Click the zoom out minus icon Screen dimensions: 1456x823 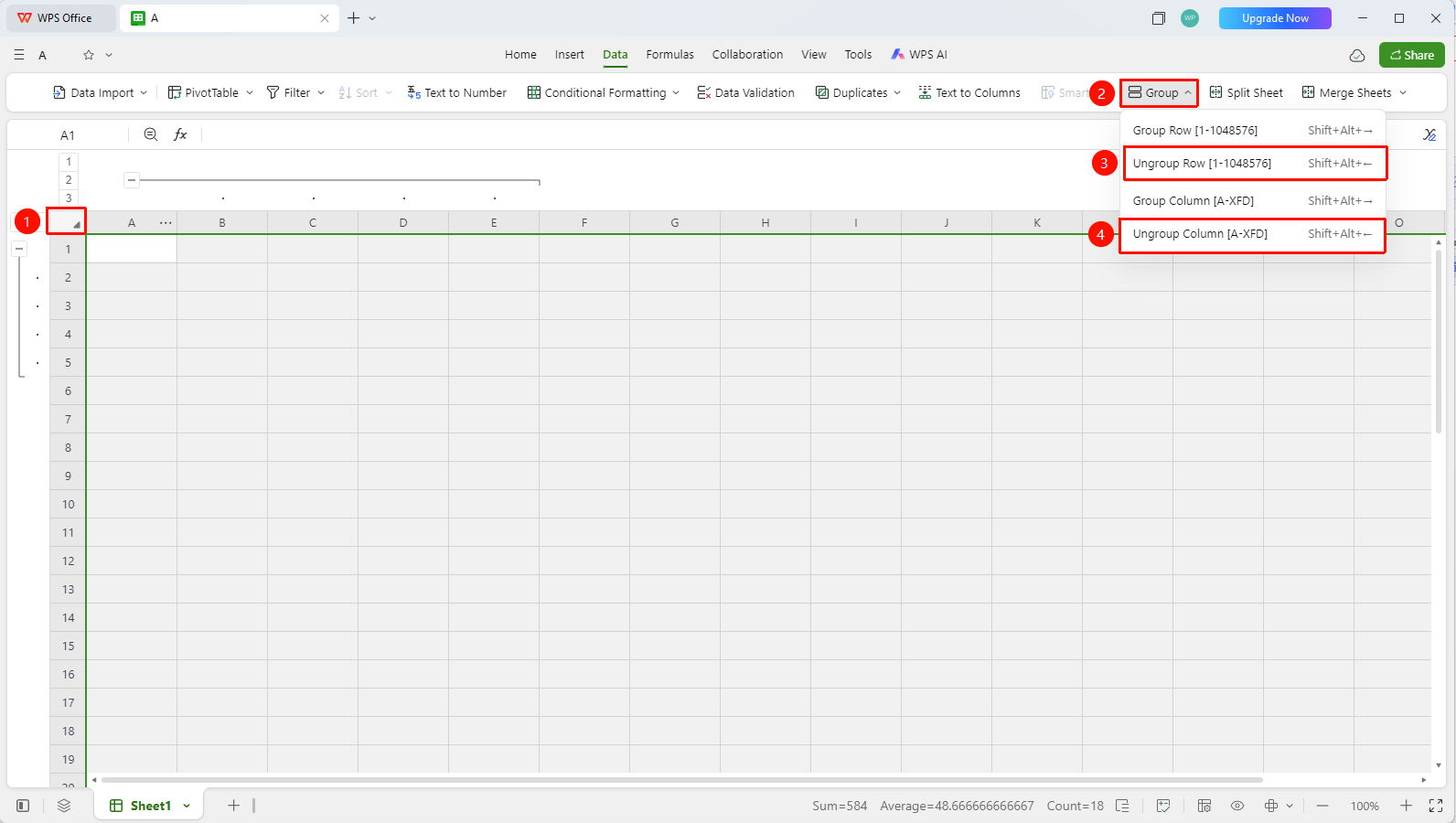tap(1322, 806)
